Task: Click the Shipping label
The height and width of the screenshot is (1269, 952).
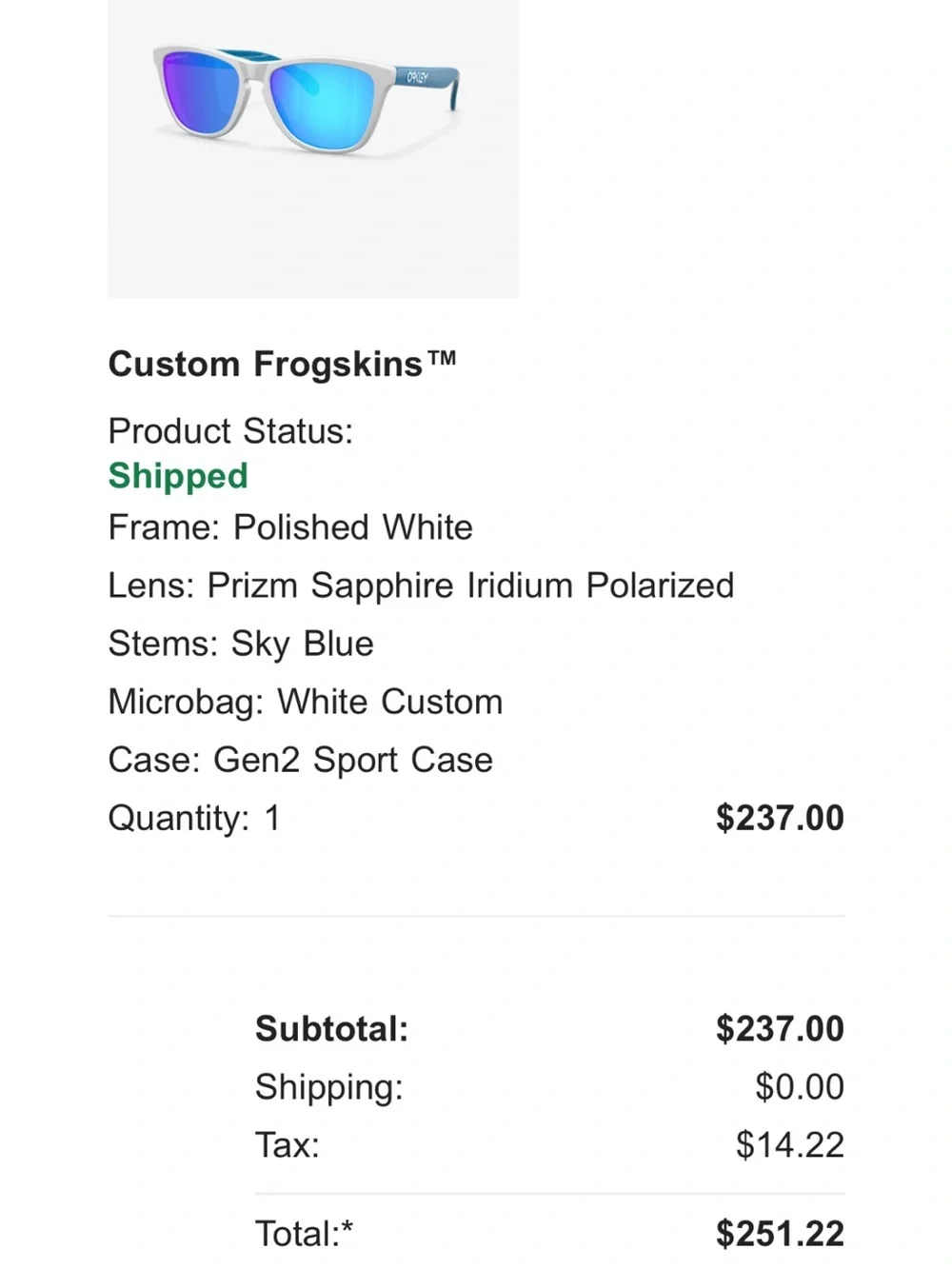Action: [x=328, y=1086]
